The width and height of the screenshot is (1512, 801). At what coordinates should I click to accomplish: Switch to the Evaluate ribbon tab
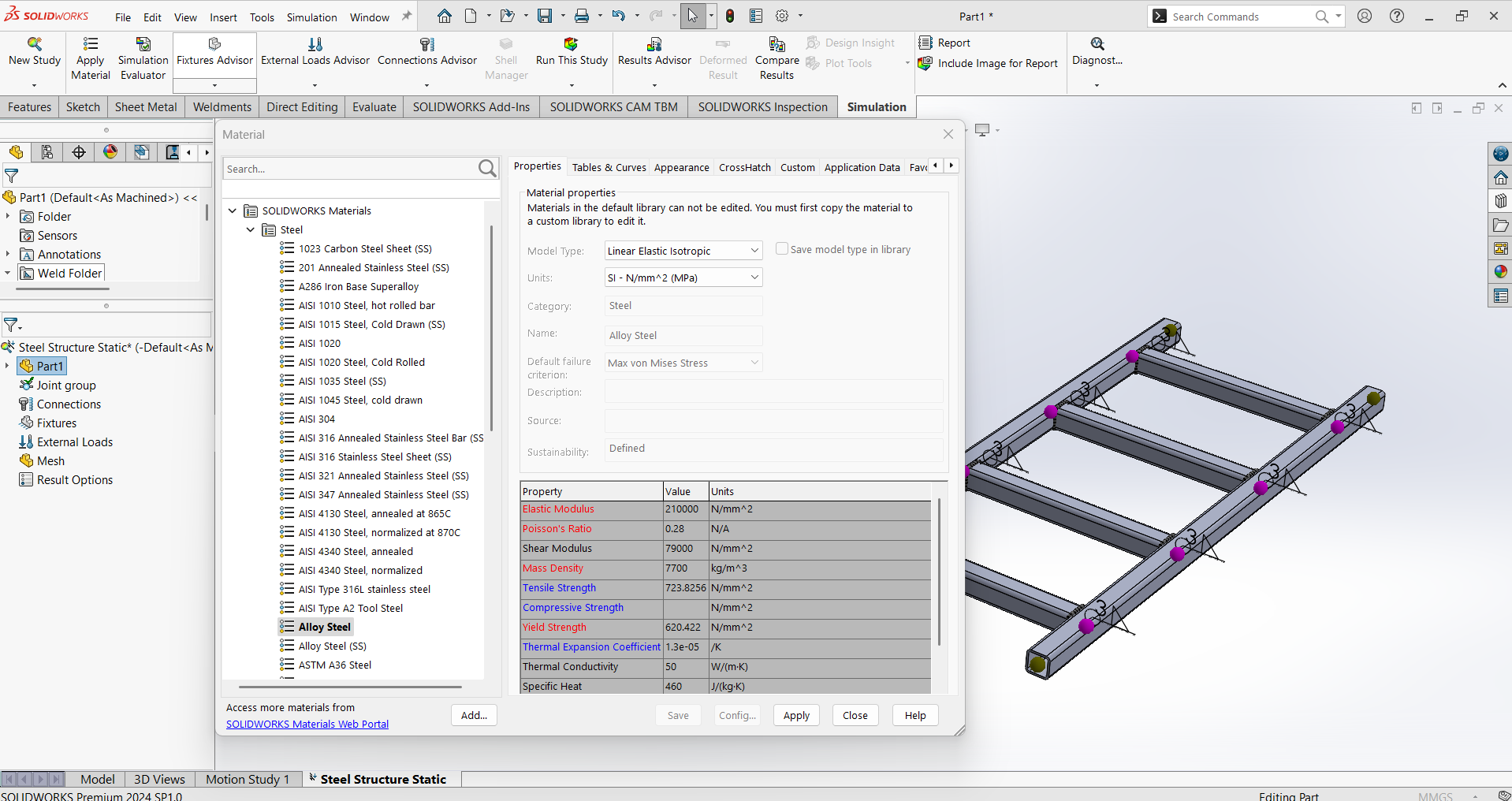(374, 107)
